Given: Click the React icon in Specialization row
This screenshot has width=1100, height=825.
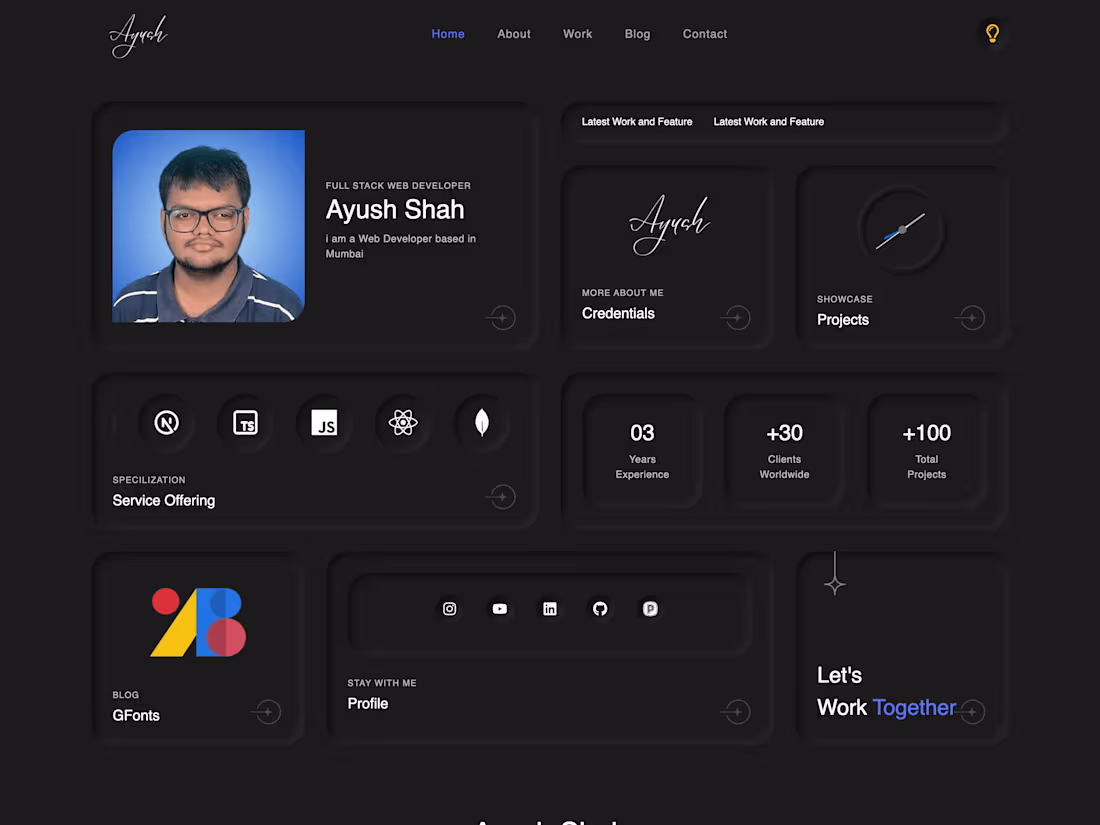Looking at the screenshot, I should pyautogui.click(x=403, y=422).
